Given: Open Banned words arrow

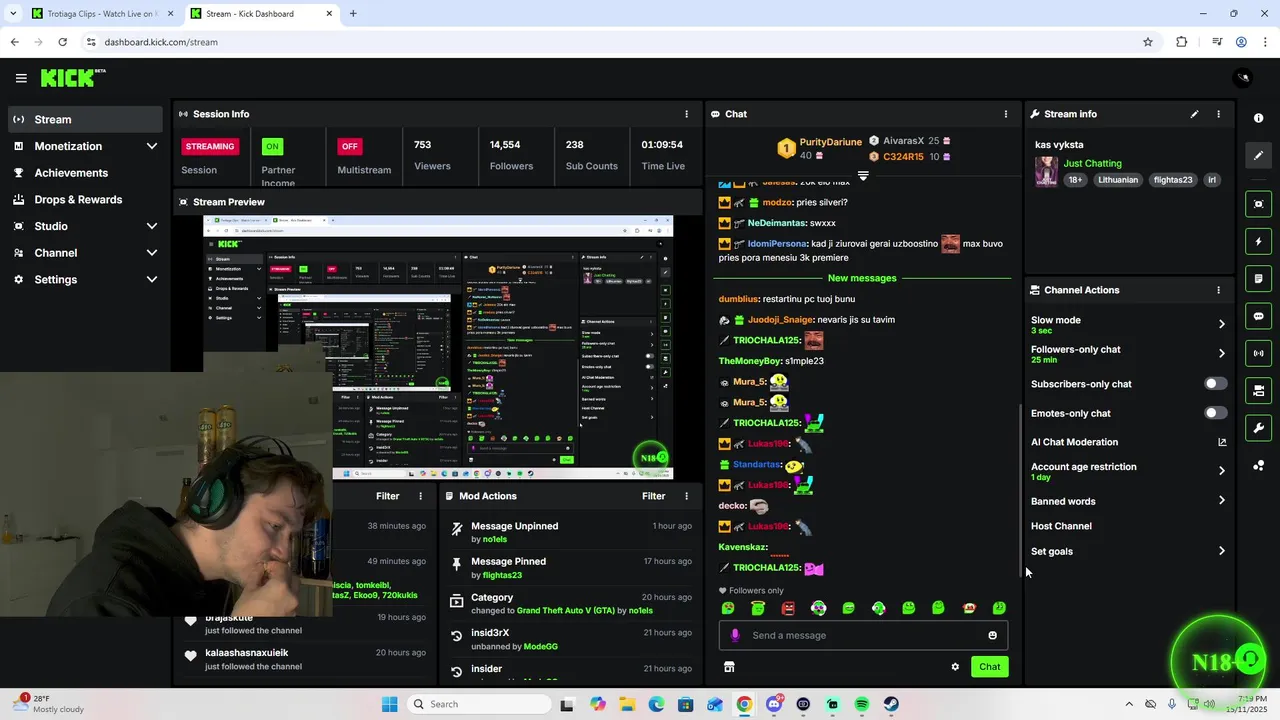Looking at the screenshot, I should (x=1221, y=501).
